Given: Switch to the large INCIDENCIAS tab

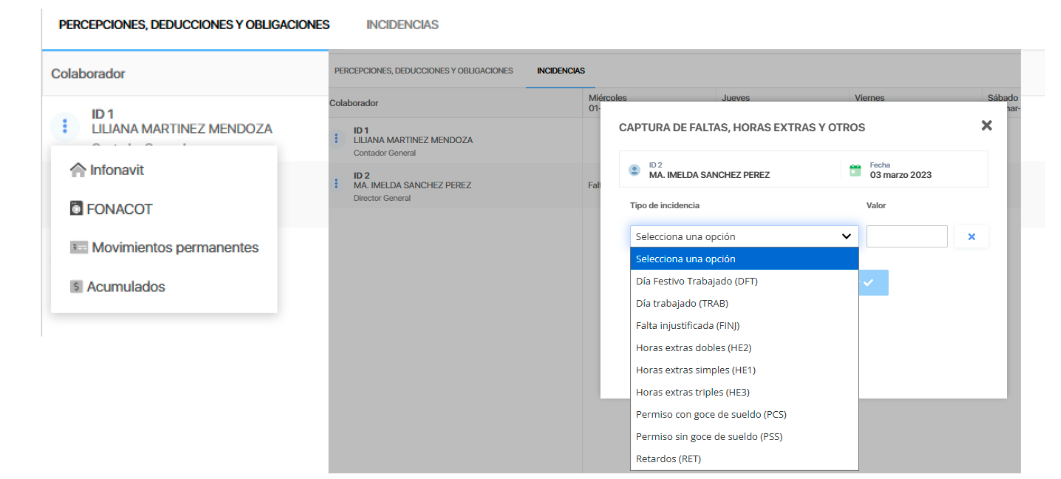Looking at the screenshot, I should [x=402, y=24].
